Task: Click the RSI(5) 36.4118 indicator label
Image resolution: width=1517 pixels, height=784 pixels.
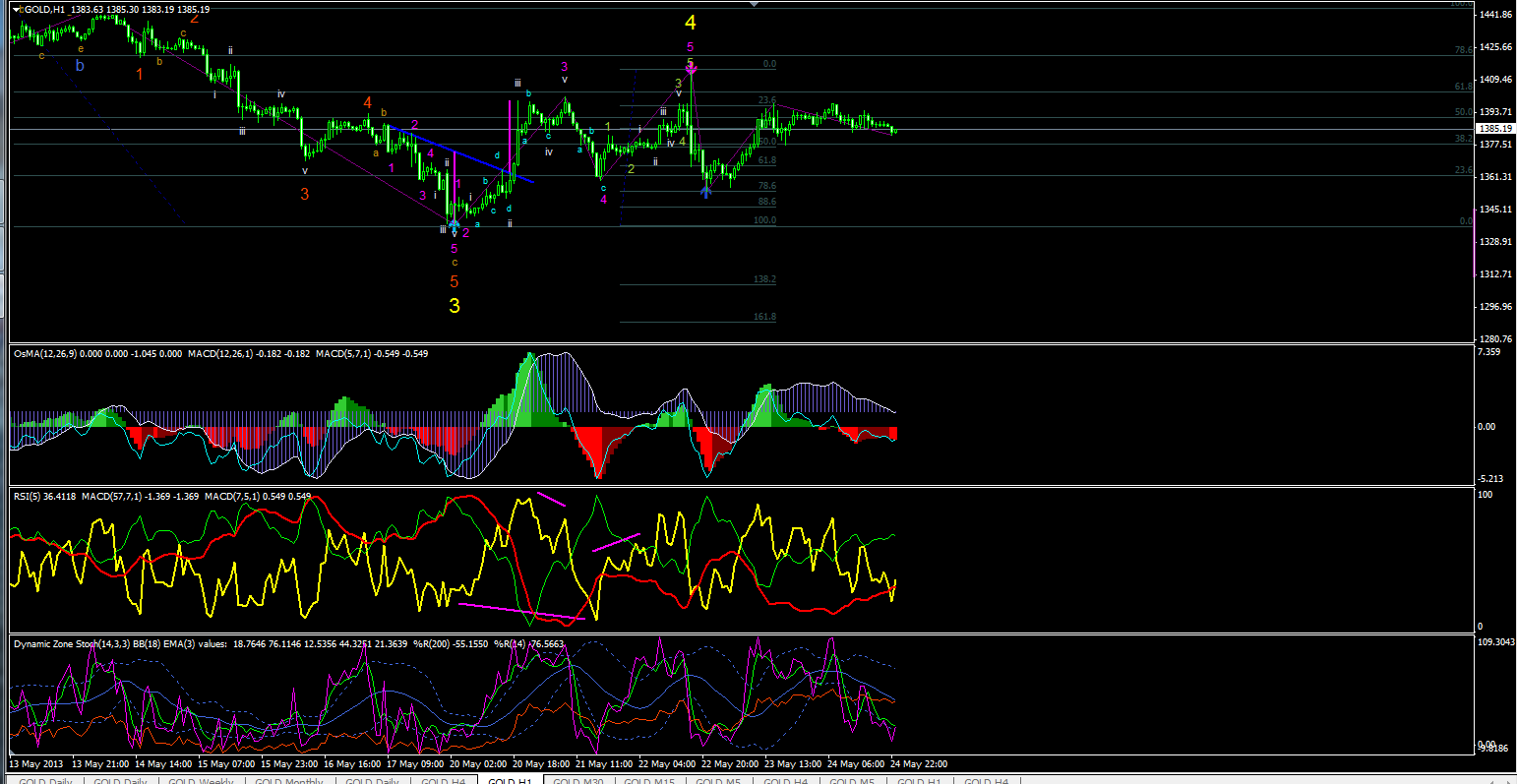Action: [x=44, y=497]
